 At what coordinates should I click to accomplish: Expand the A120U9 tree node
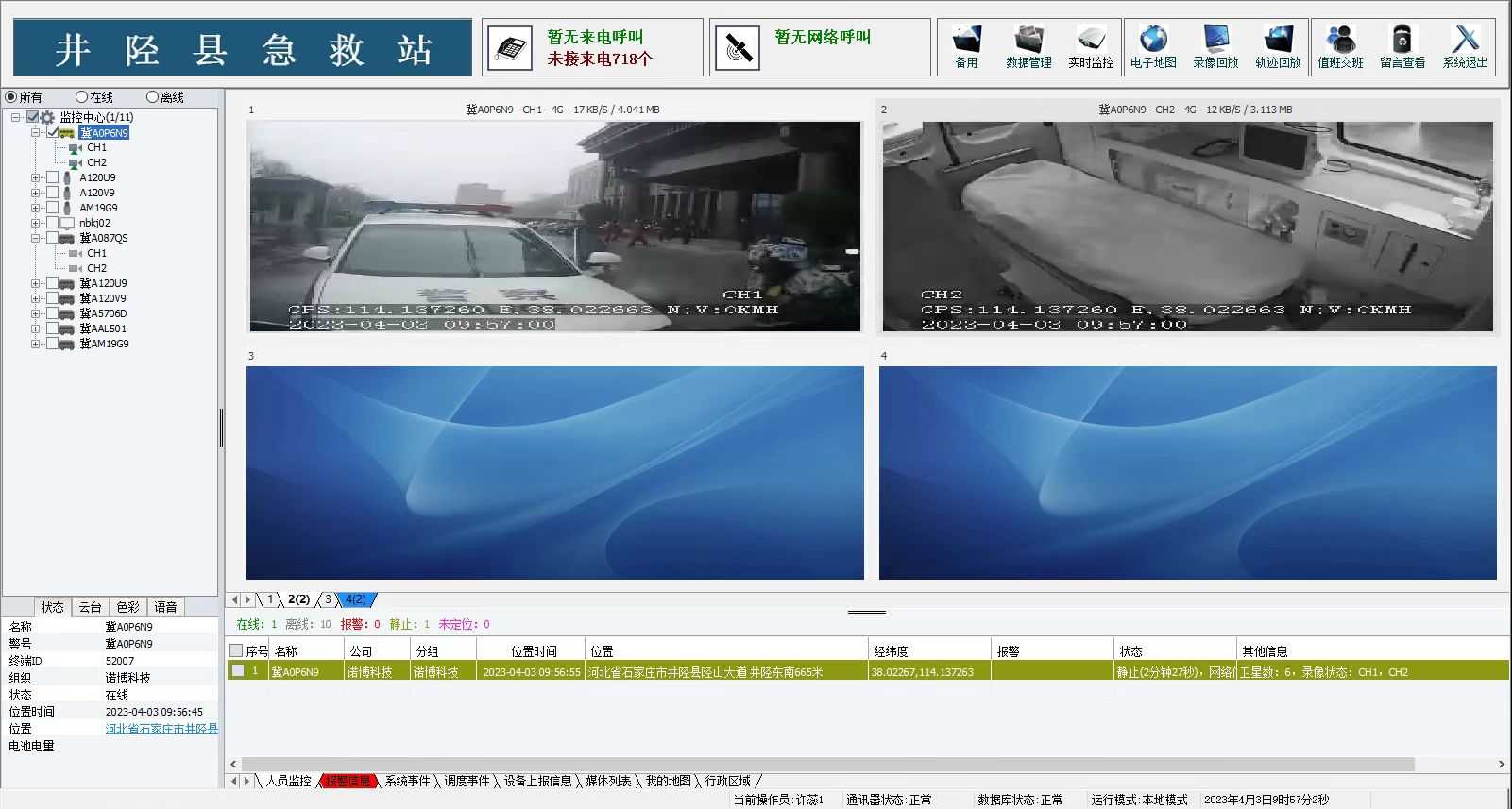(36, 177)
